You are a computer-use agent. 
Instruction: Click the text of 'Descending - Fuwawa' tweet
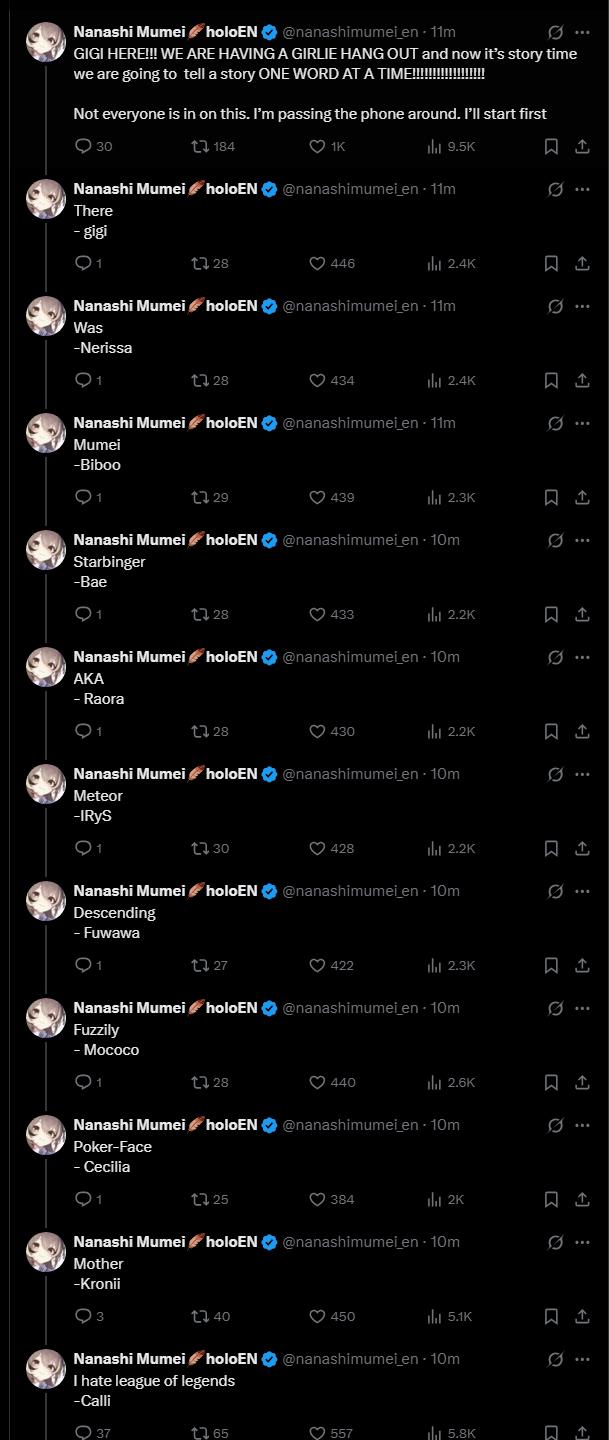[114, 912]
